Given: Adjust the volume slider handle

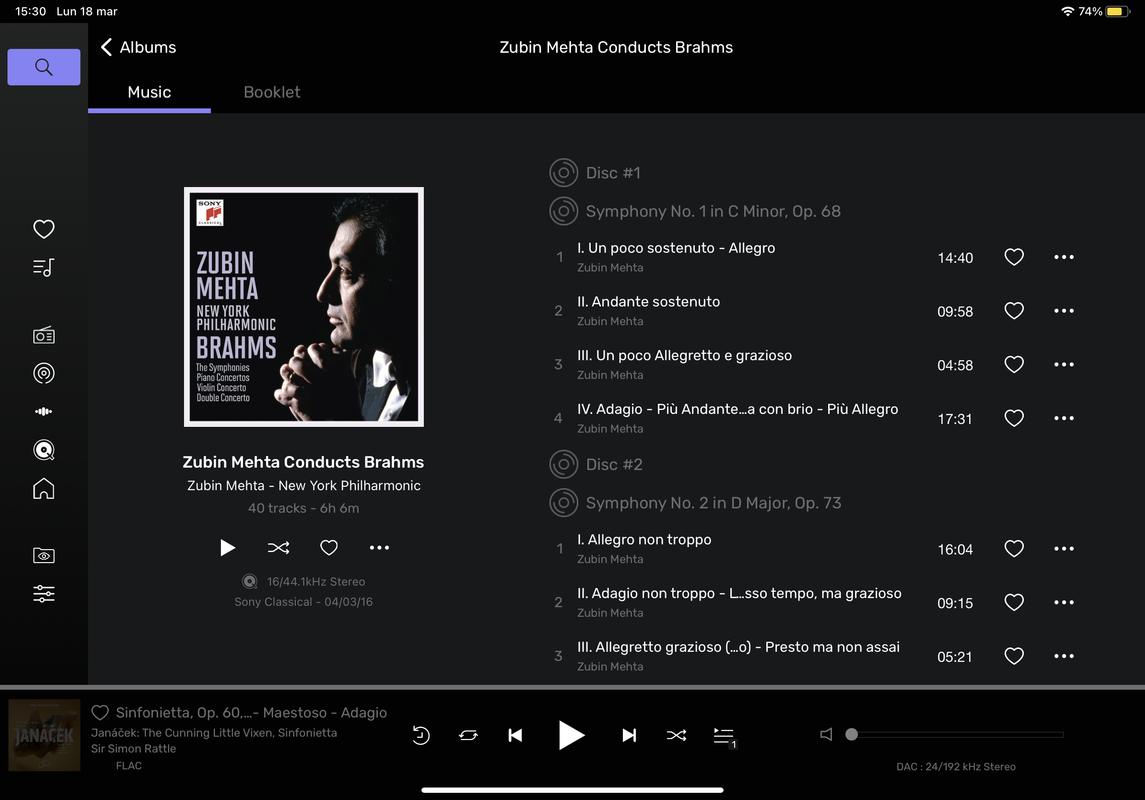Looking at the screenshot, I should click(851, 734).
